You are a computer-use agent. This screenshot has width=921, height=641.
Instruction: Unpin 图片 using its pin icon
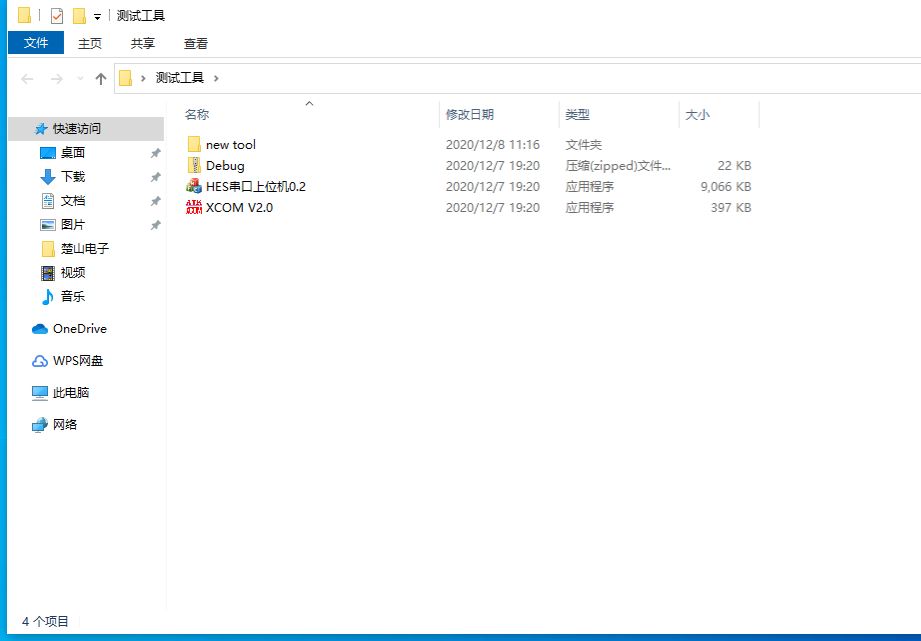coord(156,225)
